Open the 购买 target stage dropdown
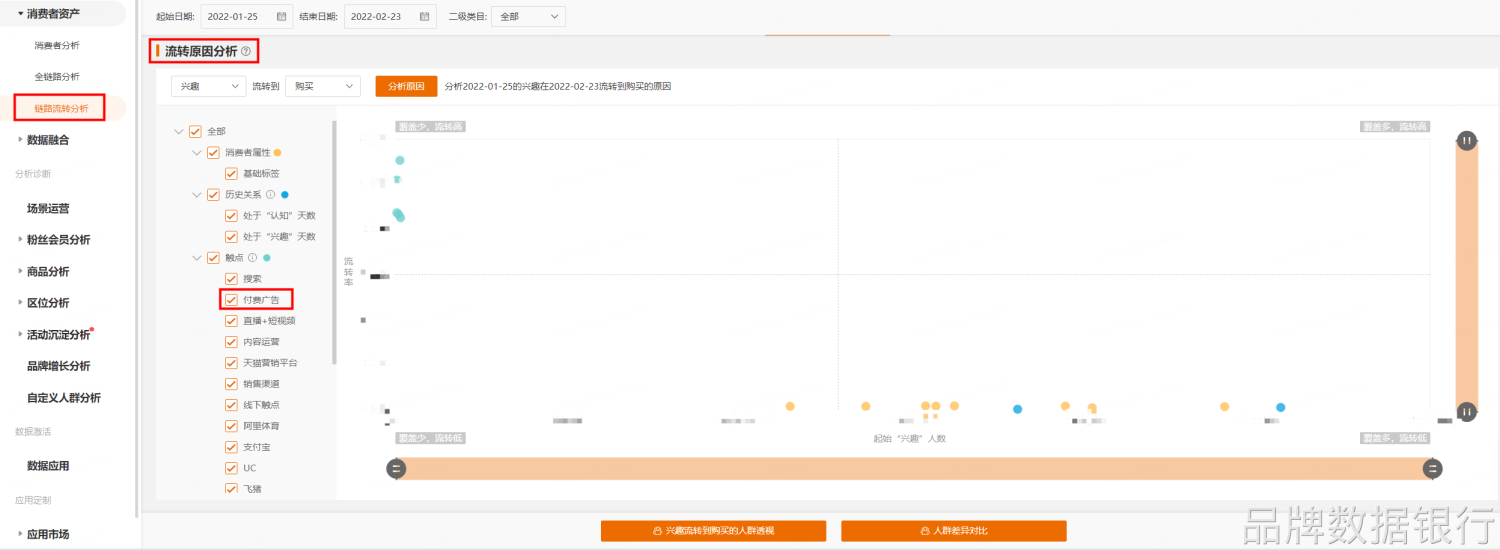 click(322, 86)
